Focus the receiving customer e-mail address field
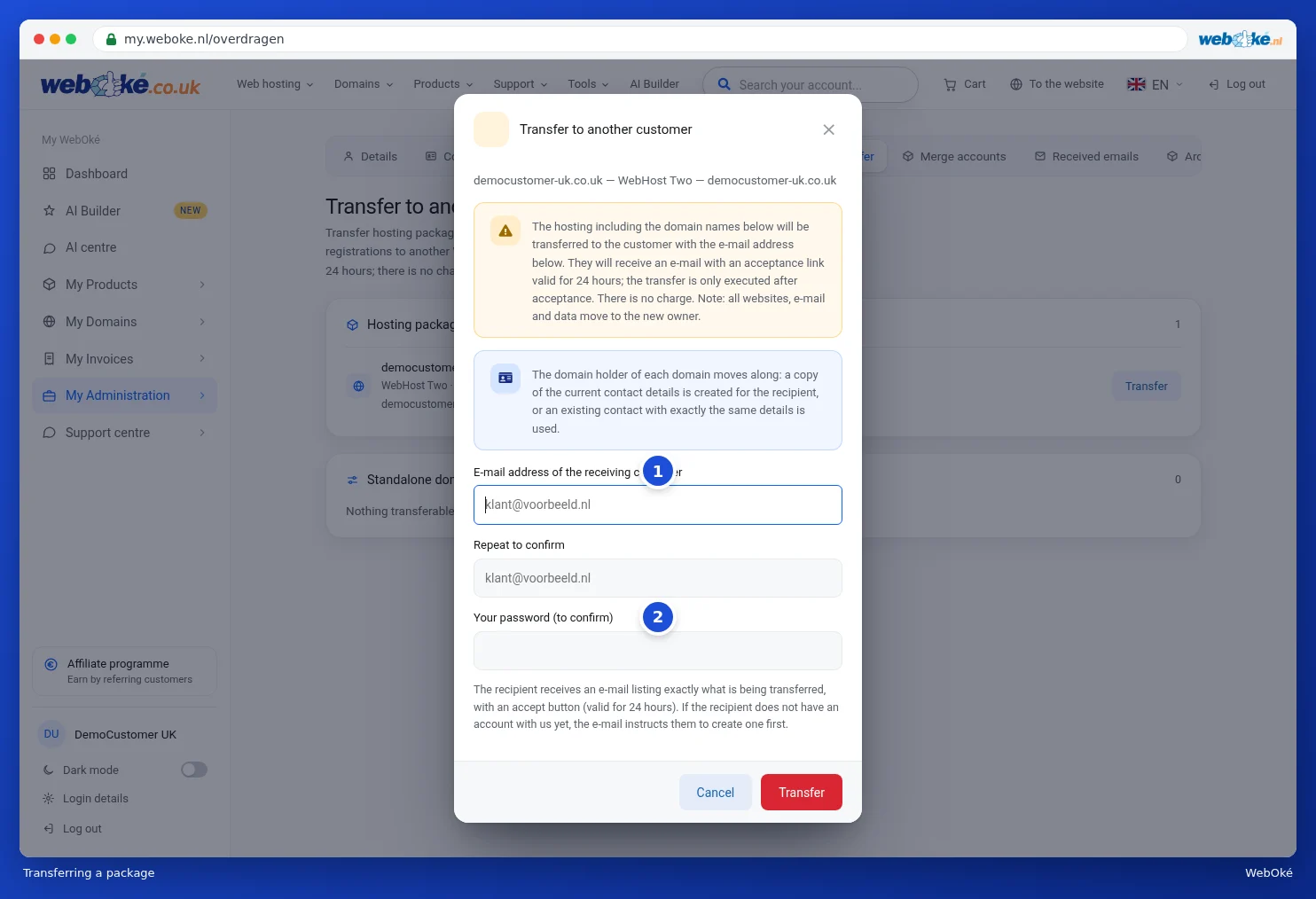Viewport: 1316px width, 899px height. (658, 505)
